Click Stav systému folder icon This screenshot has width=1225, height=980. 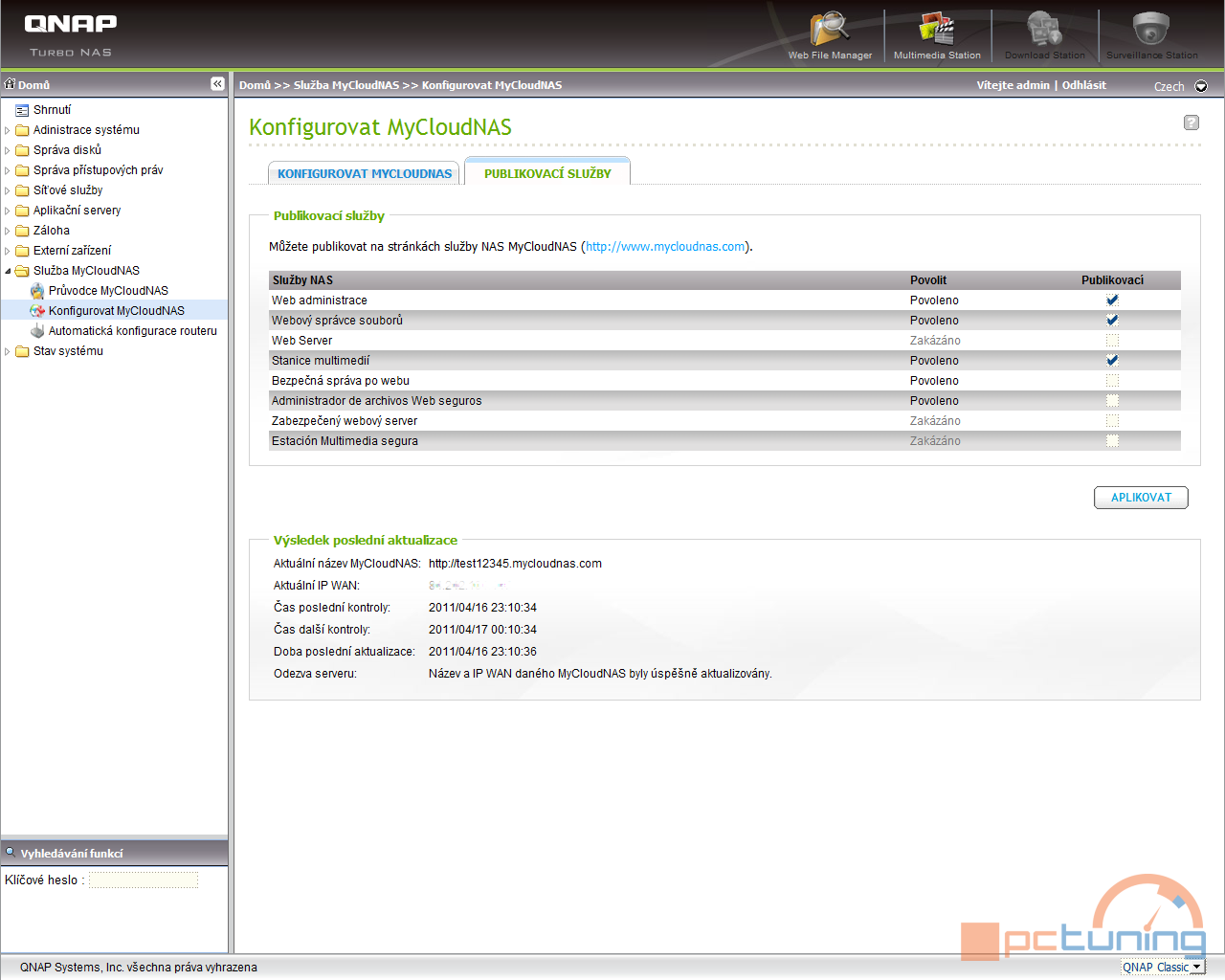[22, 351]
